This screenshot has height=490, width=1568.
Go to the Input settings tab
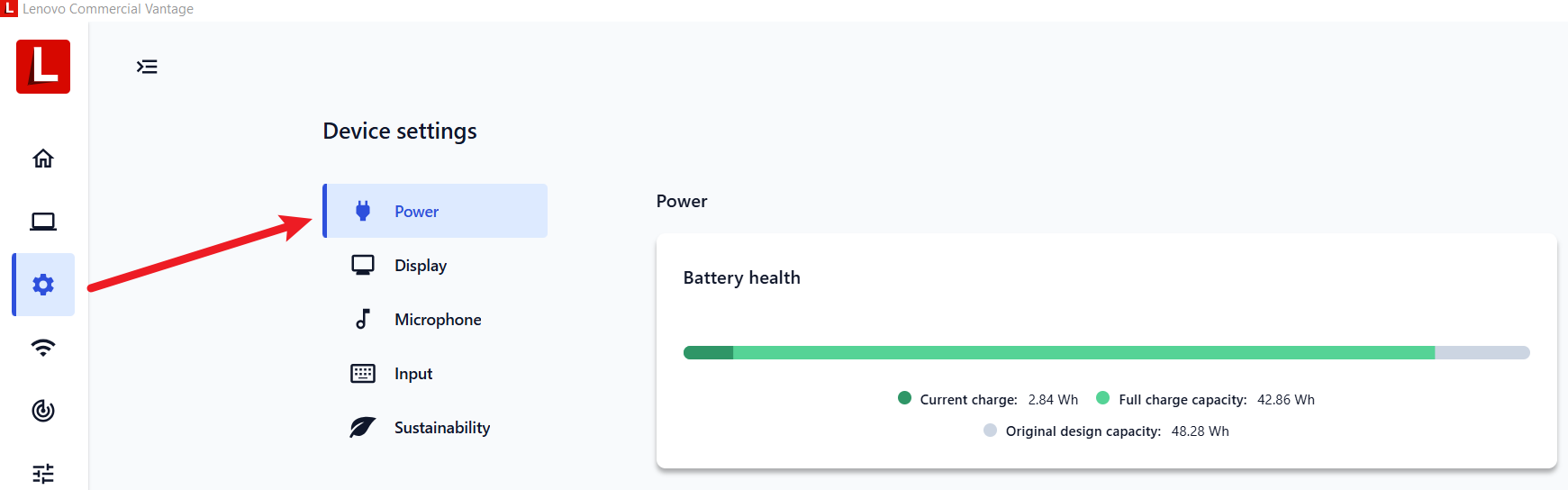[413, 374]
